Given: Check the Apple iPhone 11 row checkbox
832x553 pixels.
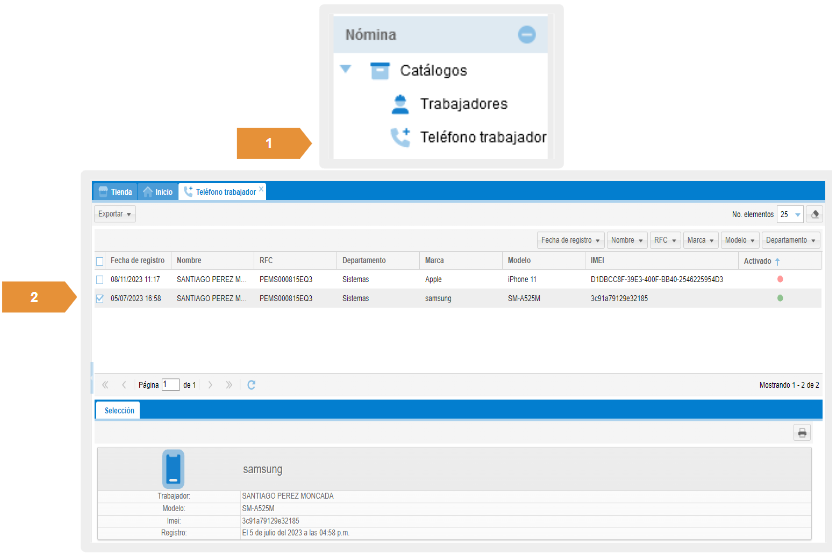Looking at the screenshot, I should coord(99,279).
